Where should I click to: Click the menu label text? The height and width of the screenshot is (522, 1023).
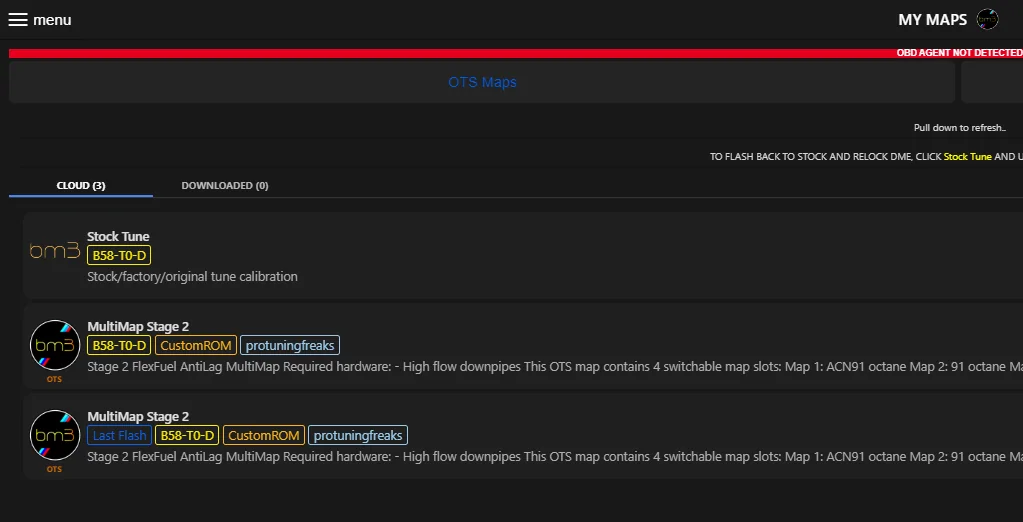coord(52,20)
